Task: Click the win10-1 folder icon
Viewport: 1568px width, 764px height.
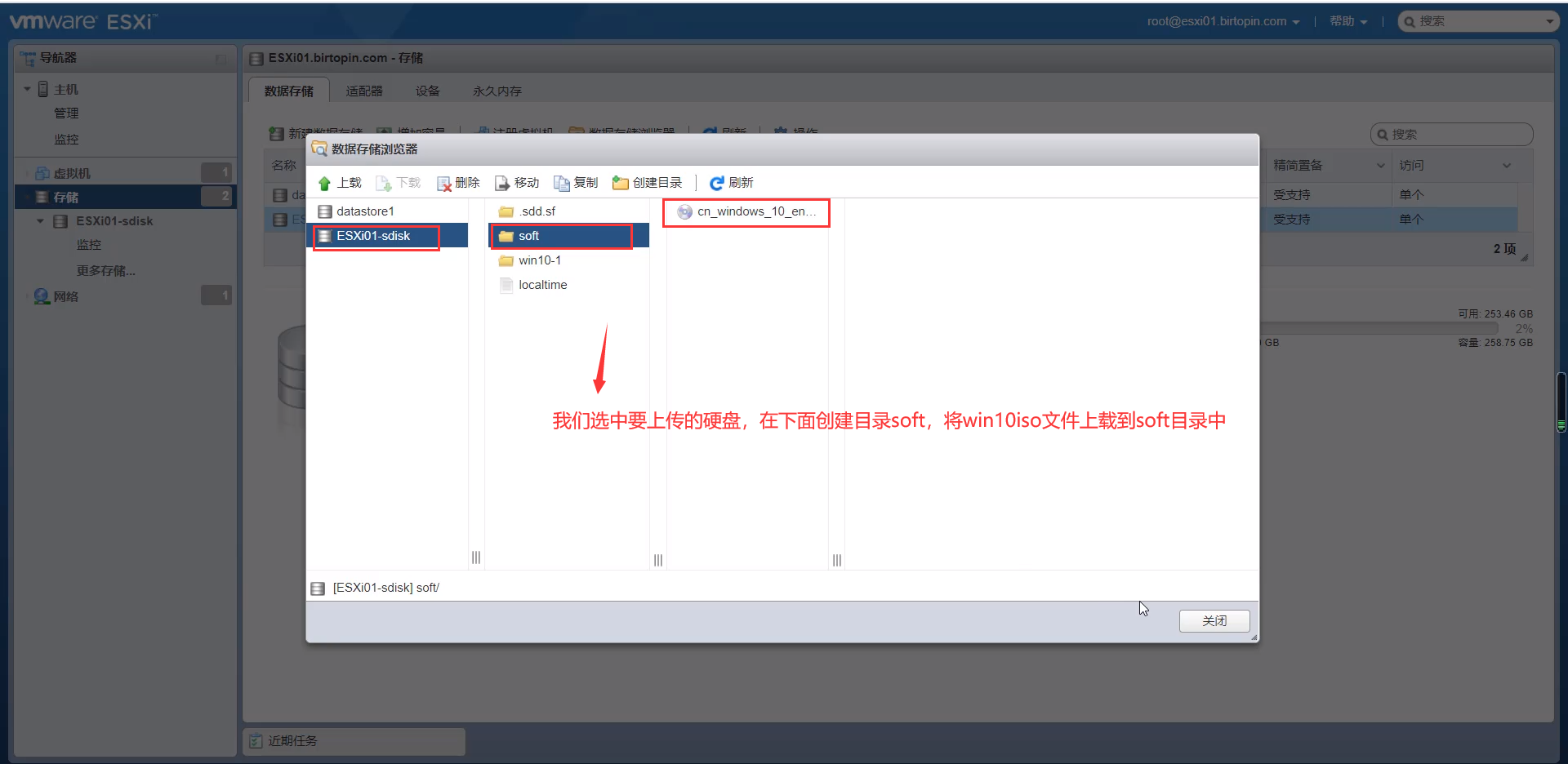Action: tap(506, 260)
